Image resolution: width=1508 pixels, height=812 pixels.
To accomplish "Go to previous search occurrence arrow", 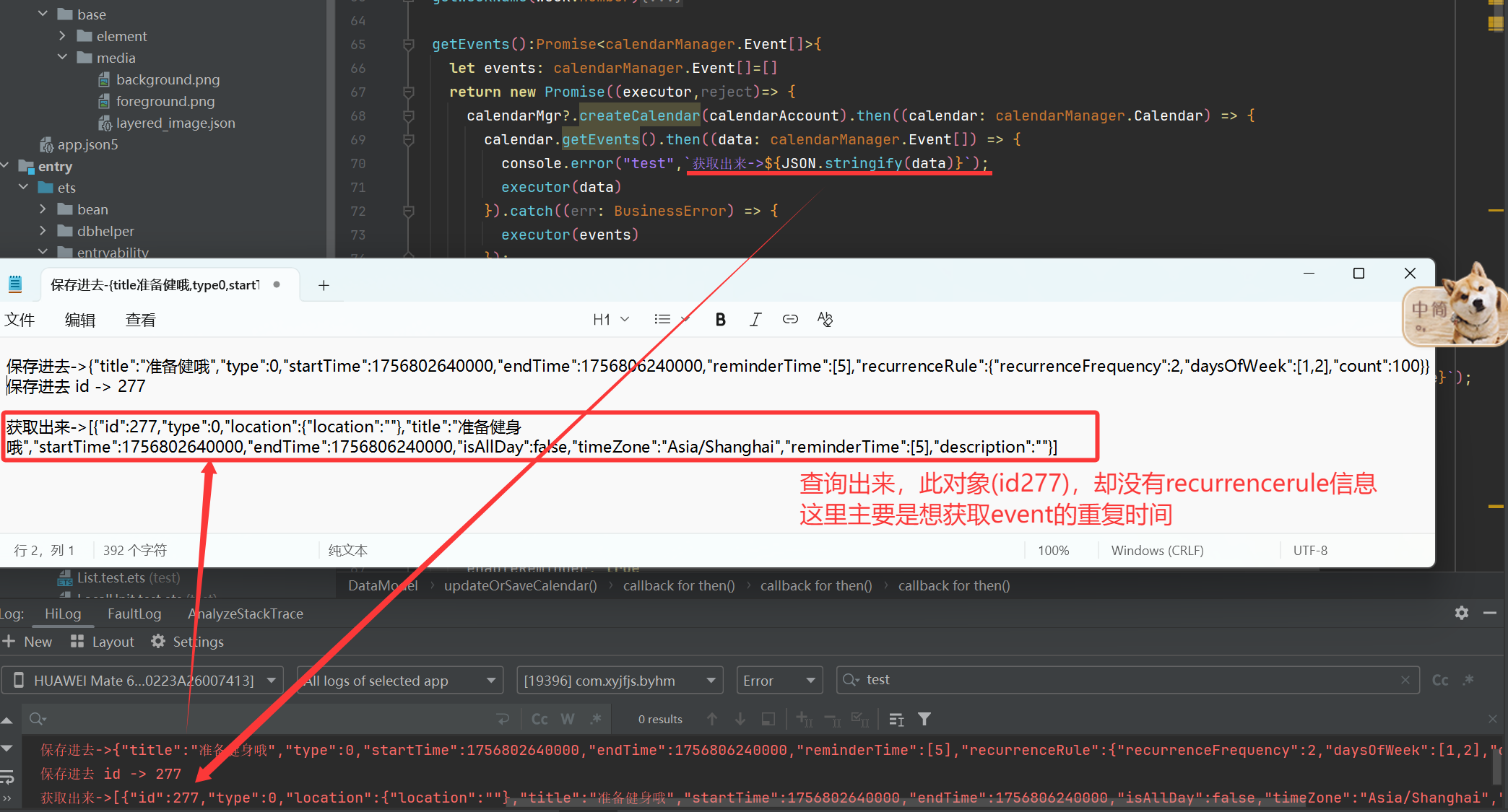I will click(712, 719).
